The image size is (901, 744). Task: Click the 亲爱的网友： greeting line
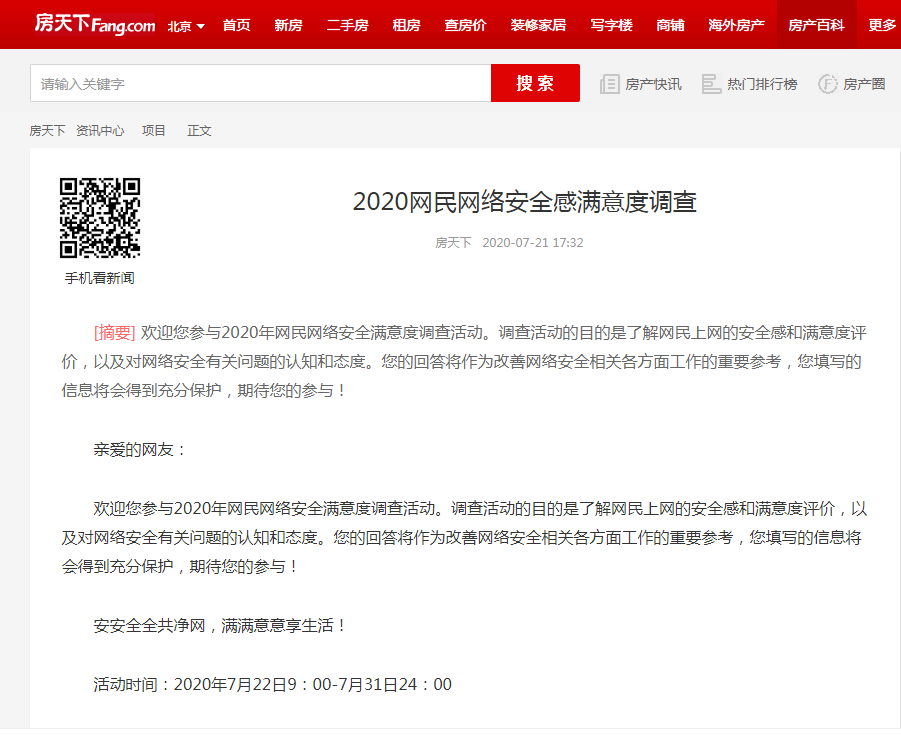click(140, 449)
